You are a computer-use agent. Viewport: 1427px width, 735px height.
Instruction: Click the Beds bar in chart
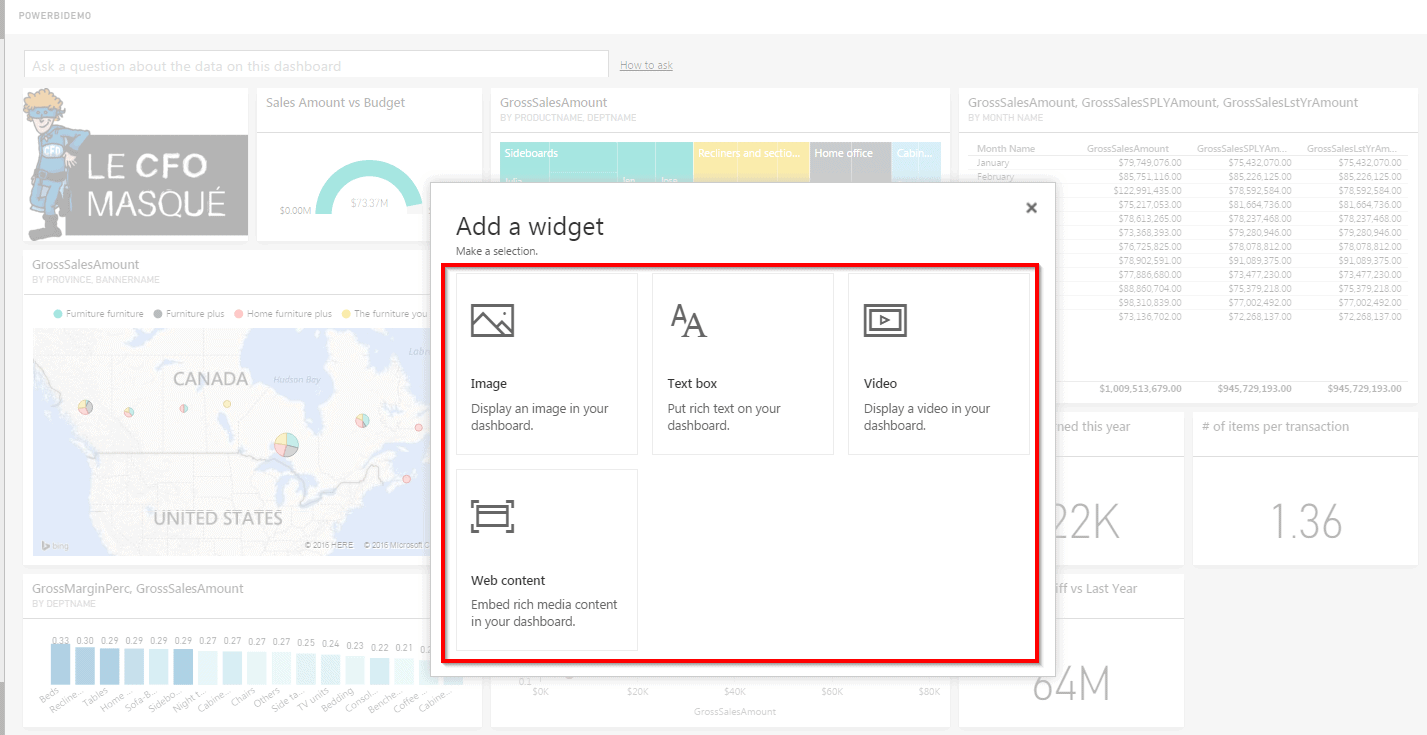point(61,664)
